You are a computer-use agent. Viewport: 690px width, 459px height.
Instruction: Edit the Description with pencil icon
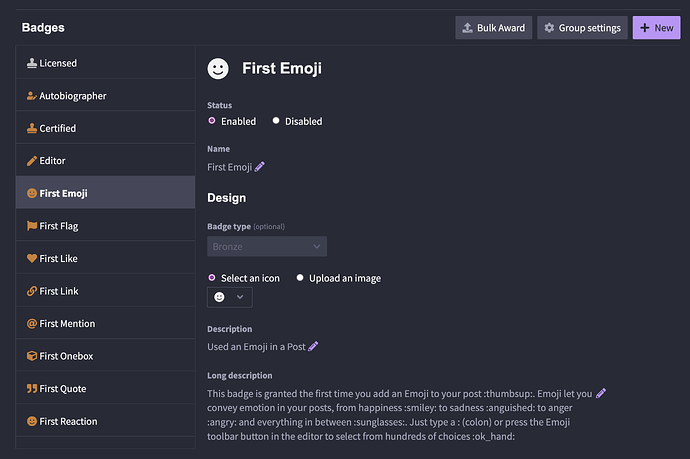click(x=313, y=346)
